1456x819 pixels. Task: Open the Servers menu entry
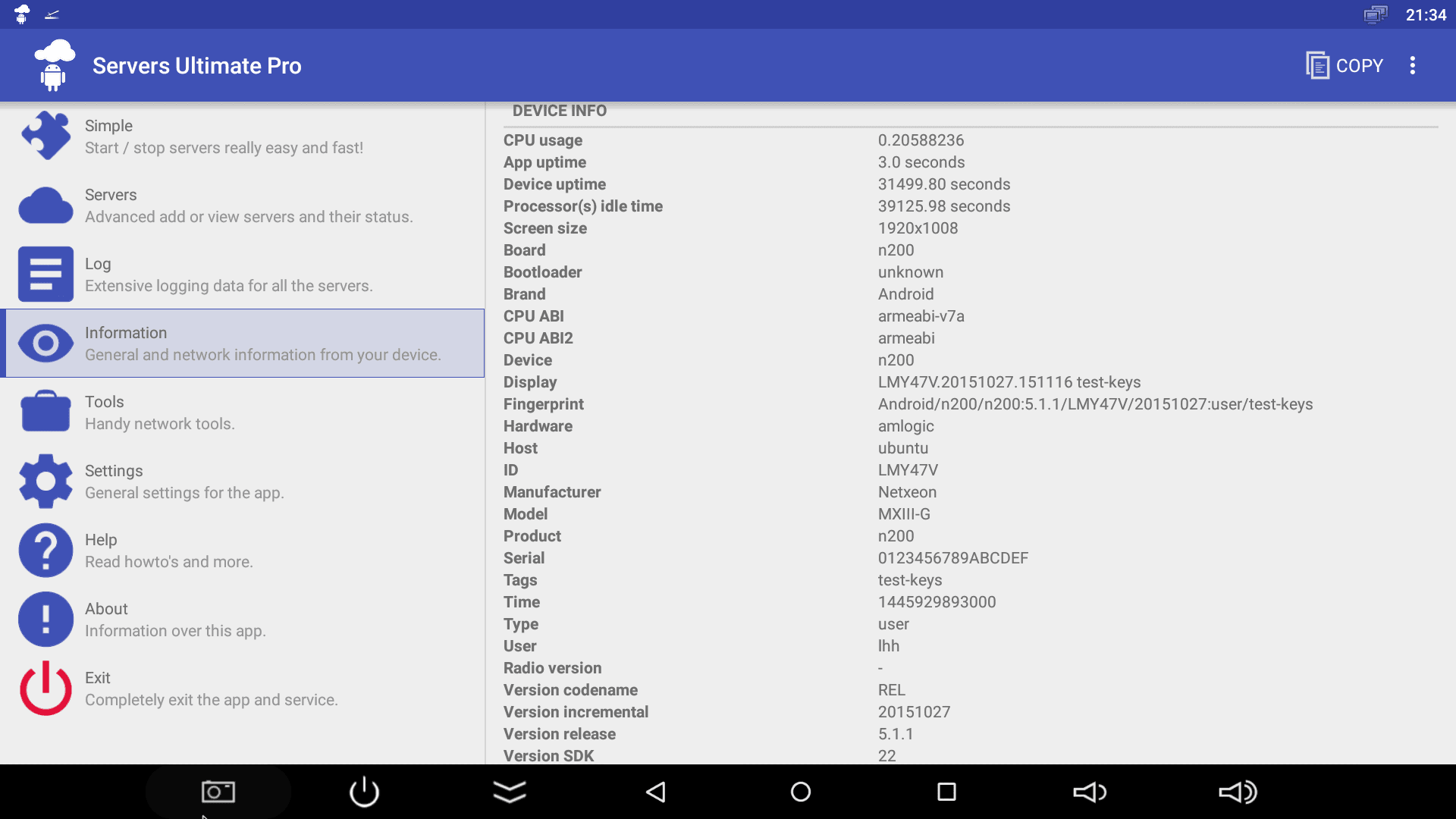243,205
